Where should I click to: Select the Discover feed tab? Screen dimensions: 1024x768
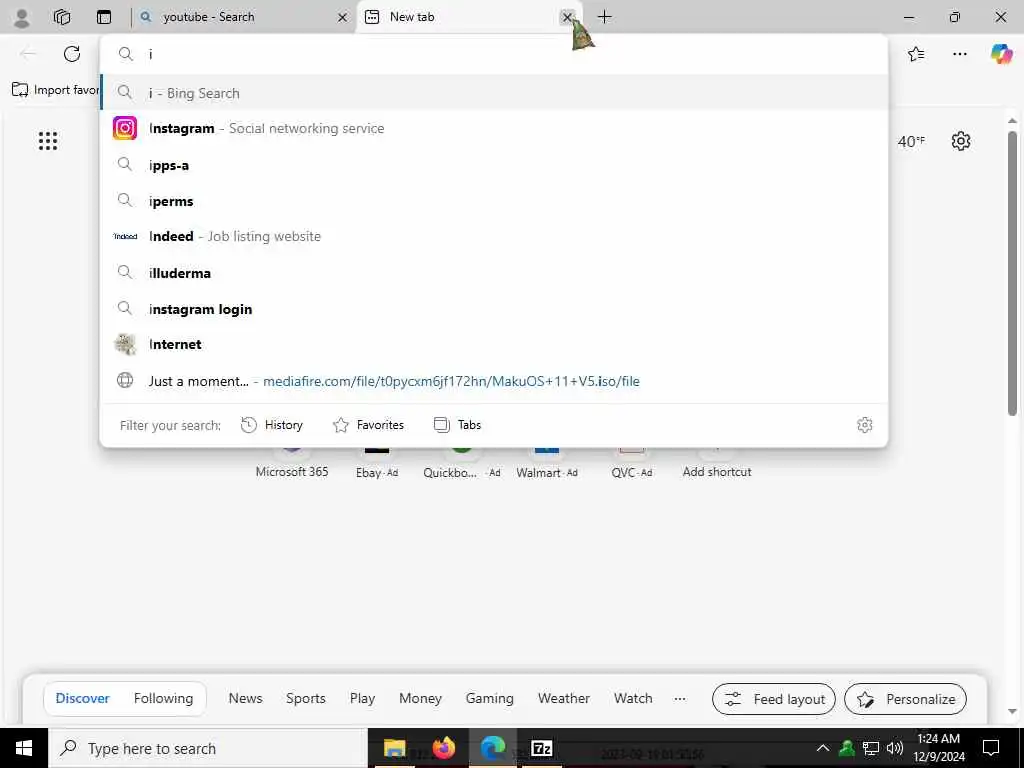click(x=82, y=698)
